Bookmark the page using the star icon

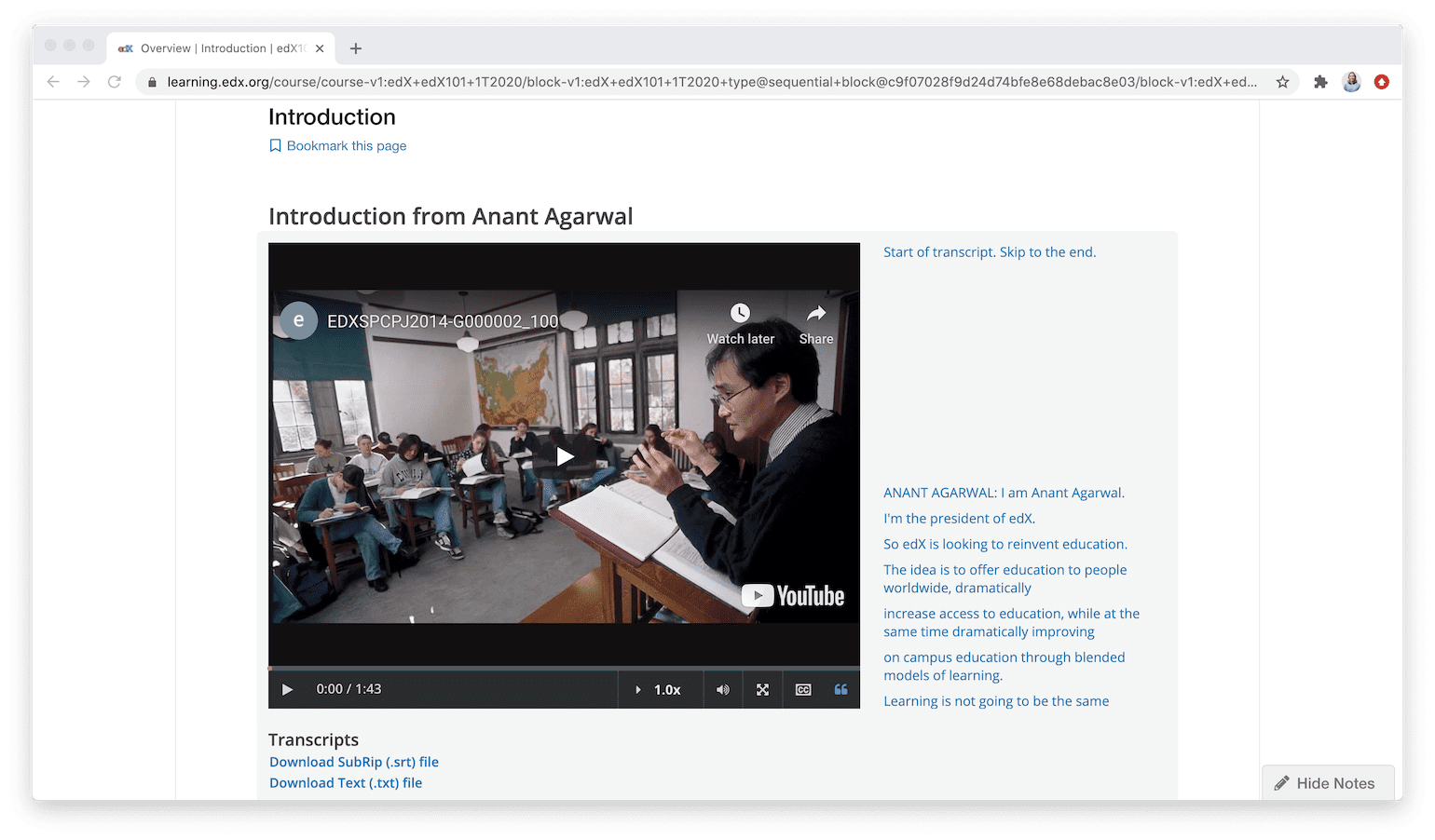click(1282, 82)
